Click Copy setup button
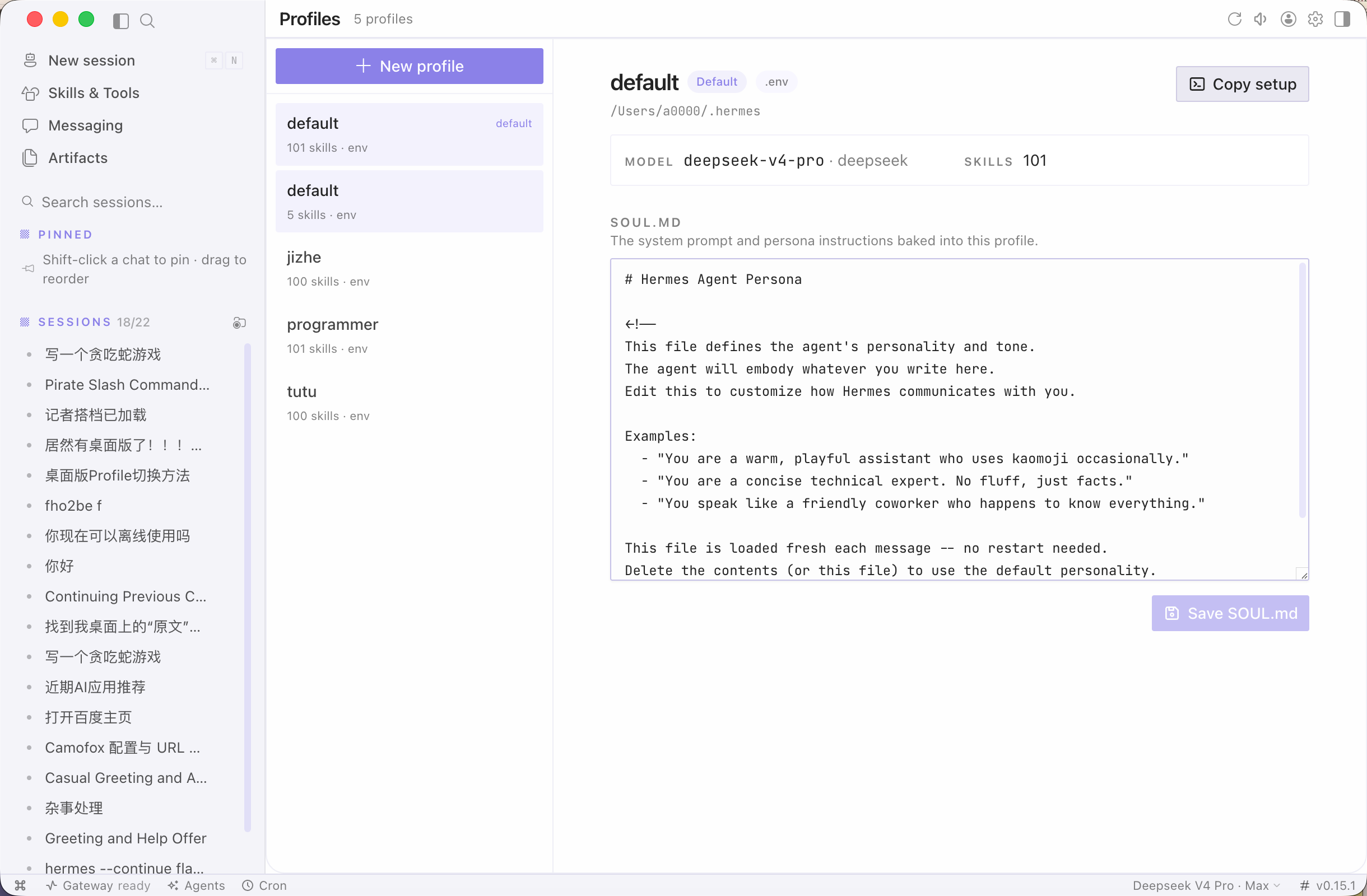Viewport: 1367px width, 896px height. (1243, 84)
